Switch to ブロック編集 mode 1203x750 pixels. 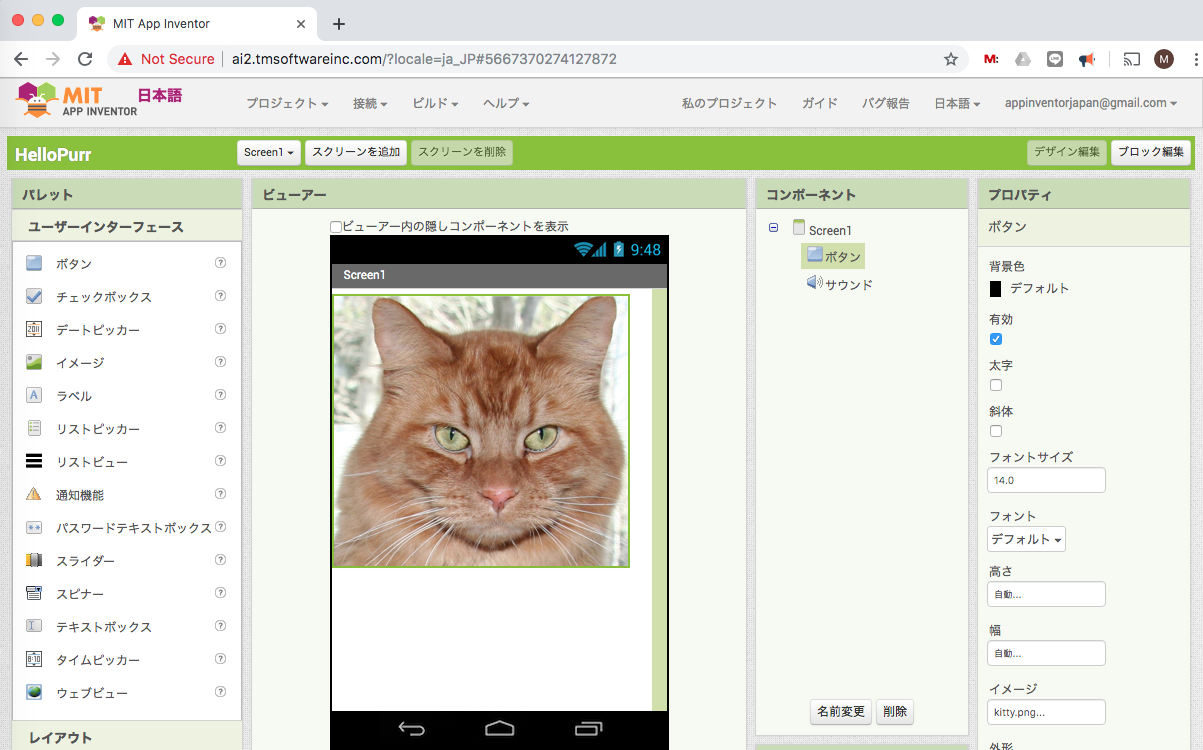tap(1150, 153)
